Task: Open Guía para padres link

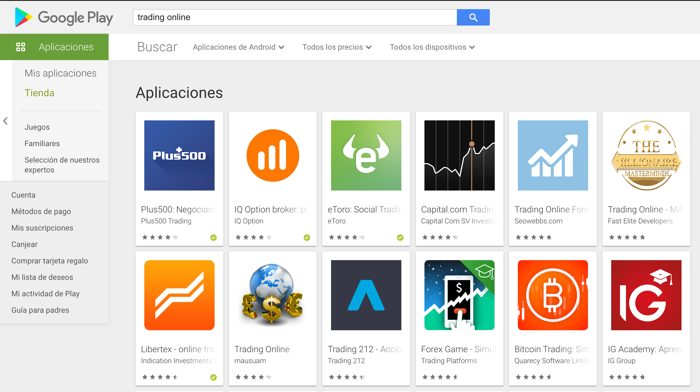Action: pyautogui.click(x=40, y=310)
